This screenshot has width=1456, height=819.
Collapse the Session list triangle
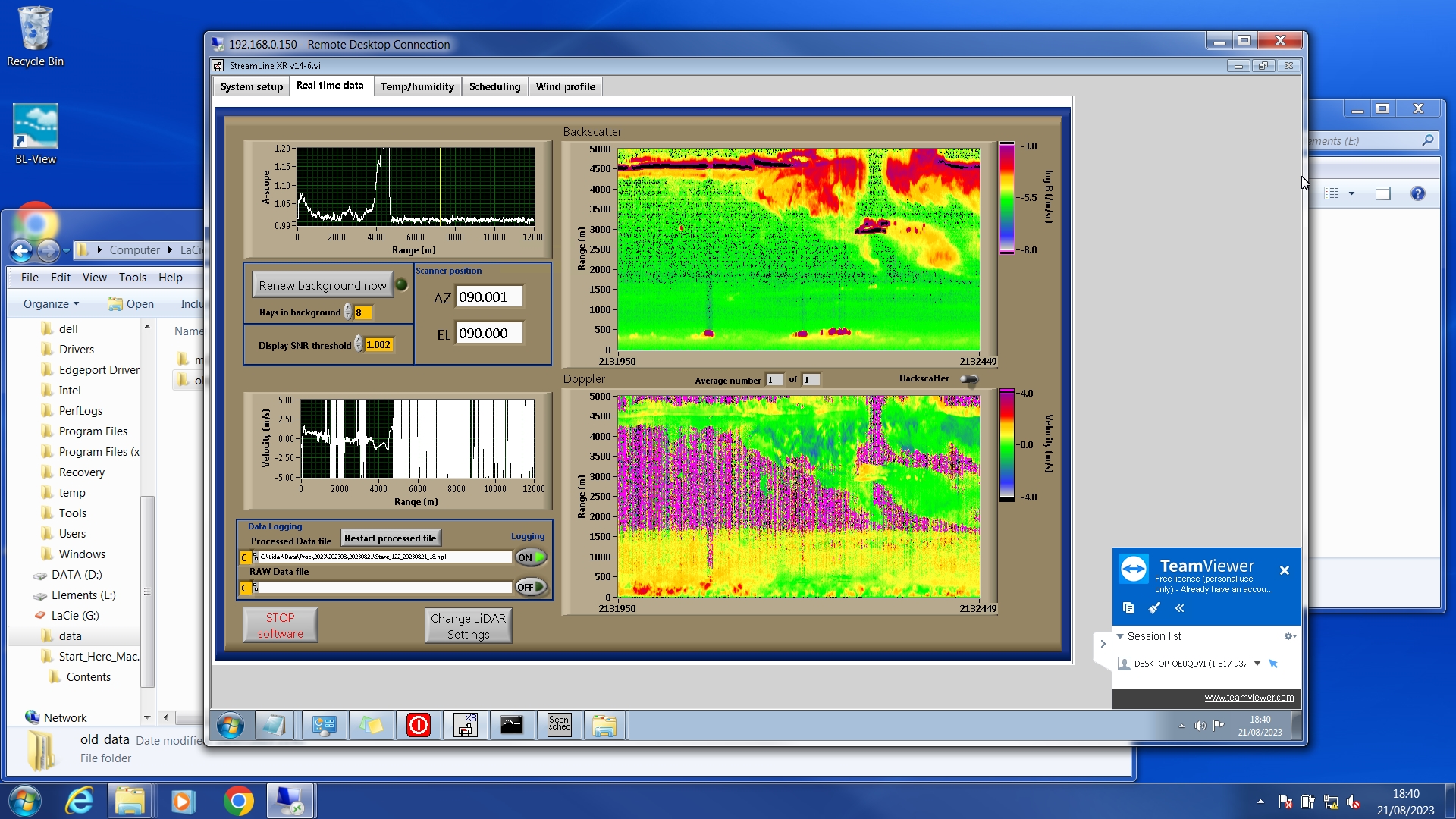pyautogui.click(x=1120, y=636)
